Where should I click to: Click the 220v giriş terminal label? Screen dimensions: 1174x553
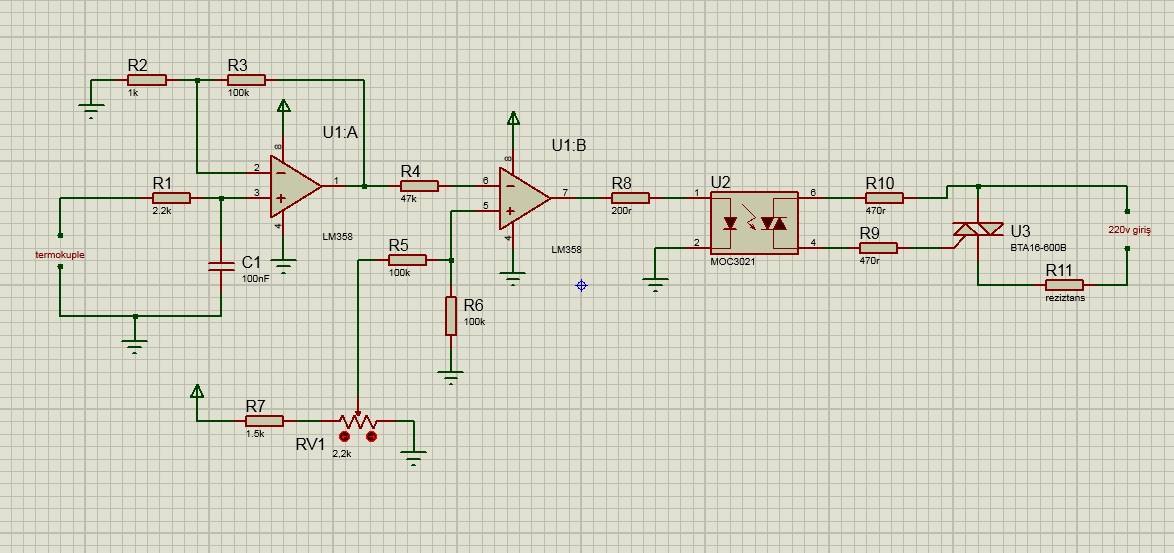tap(1129, 230)
